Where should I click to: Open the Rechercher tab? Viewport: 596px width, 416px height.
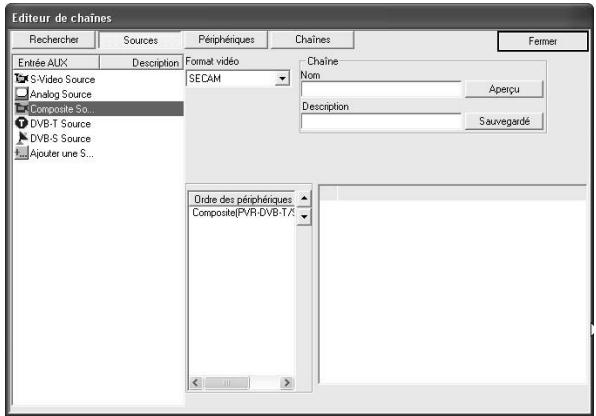tap(54, 40)
